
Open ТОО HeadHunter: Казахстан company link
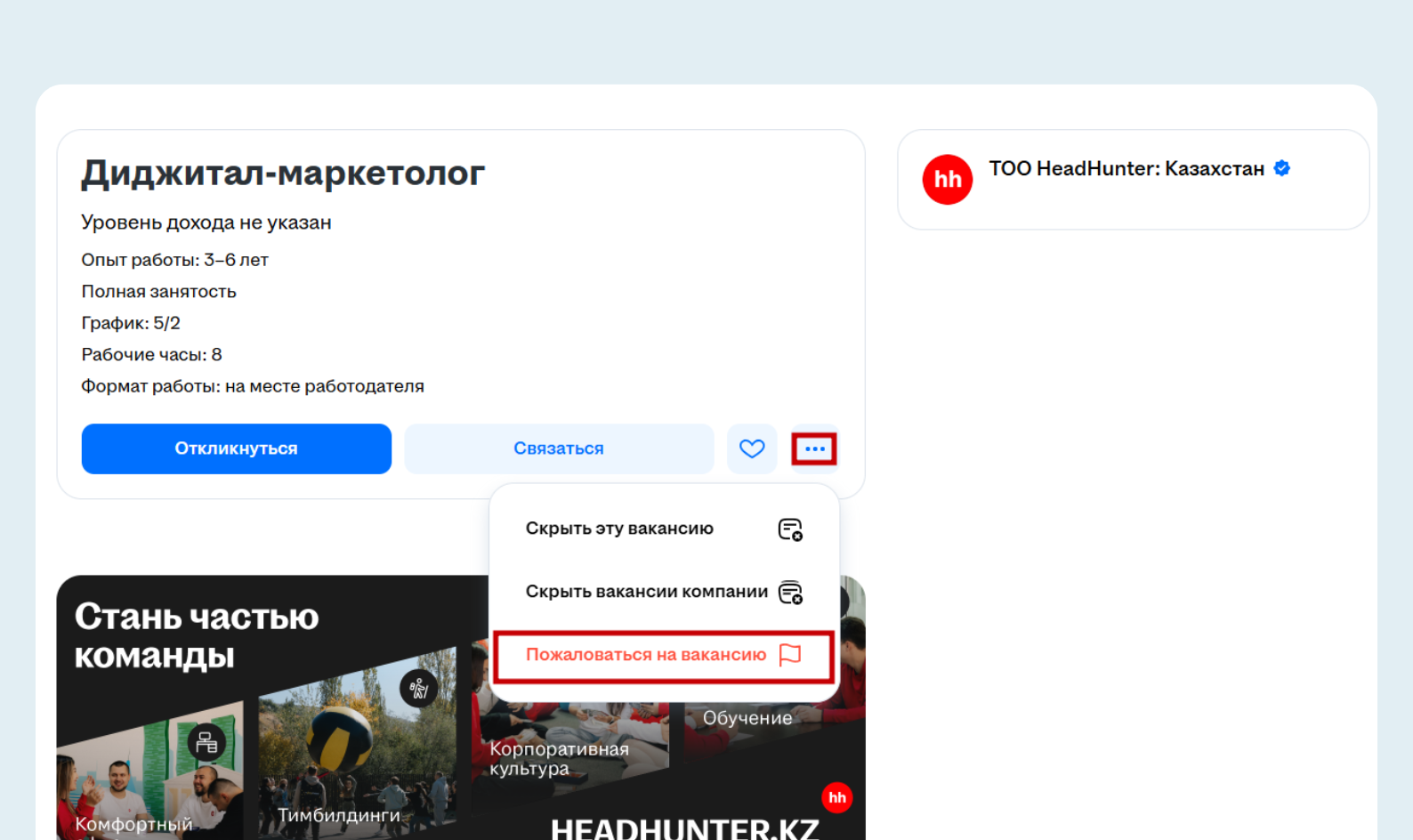(x=1126, y=168)
